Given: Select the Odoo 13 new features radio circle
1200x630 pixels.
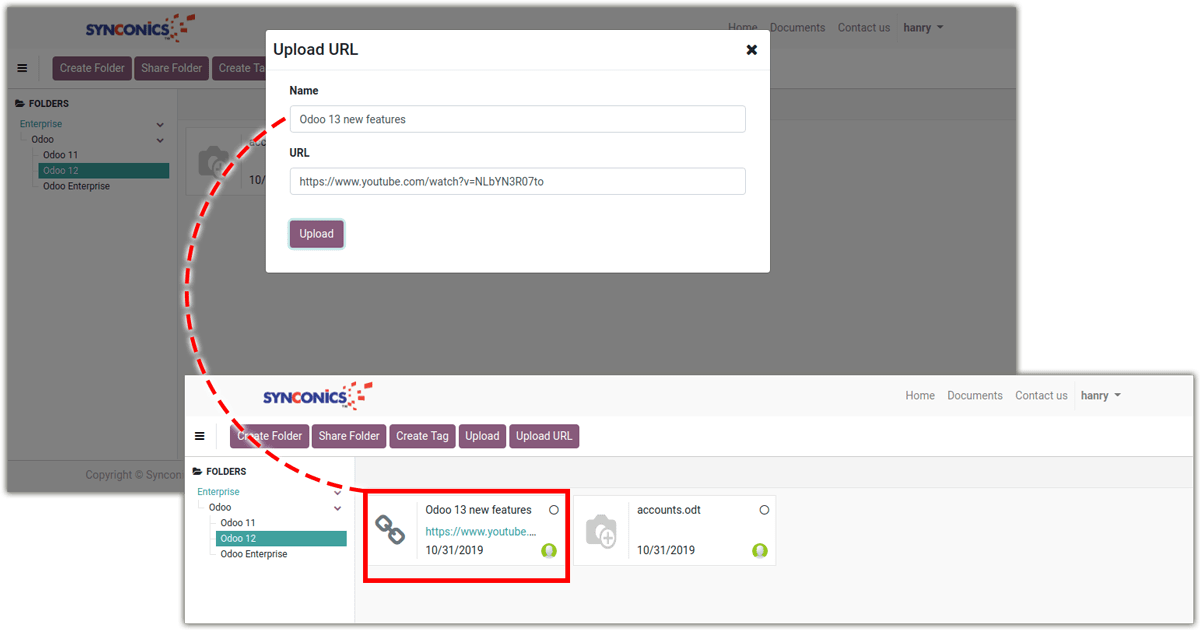Looking at the screenshot, I should point(554,510).
